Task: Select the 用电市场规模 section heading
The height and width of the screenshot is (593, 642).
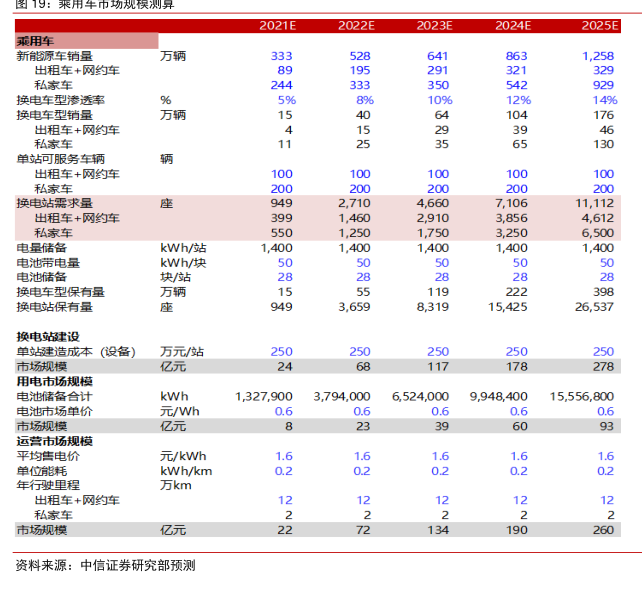Action: pyautogui.click(x=53, y=381)
